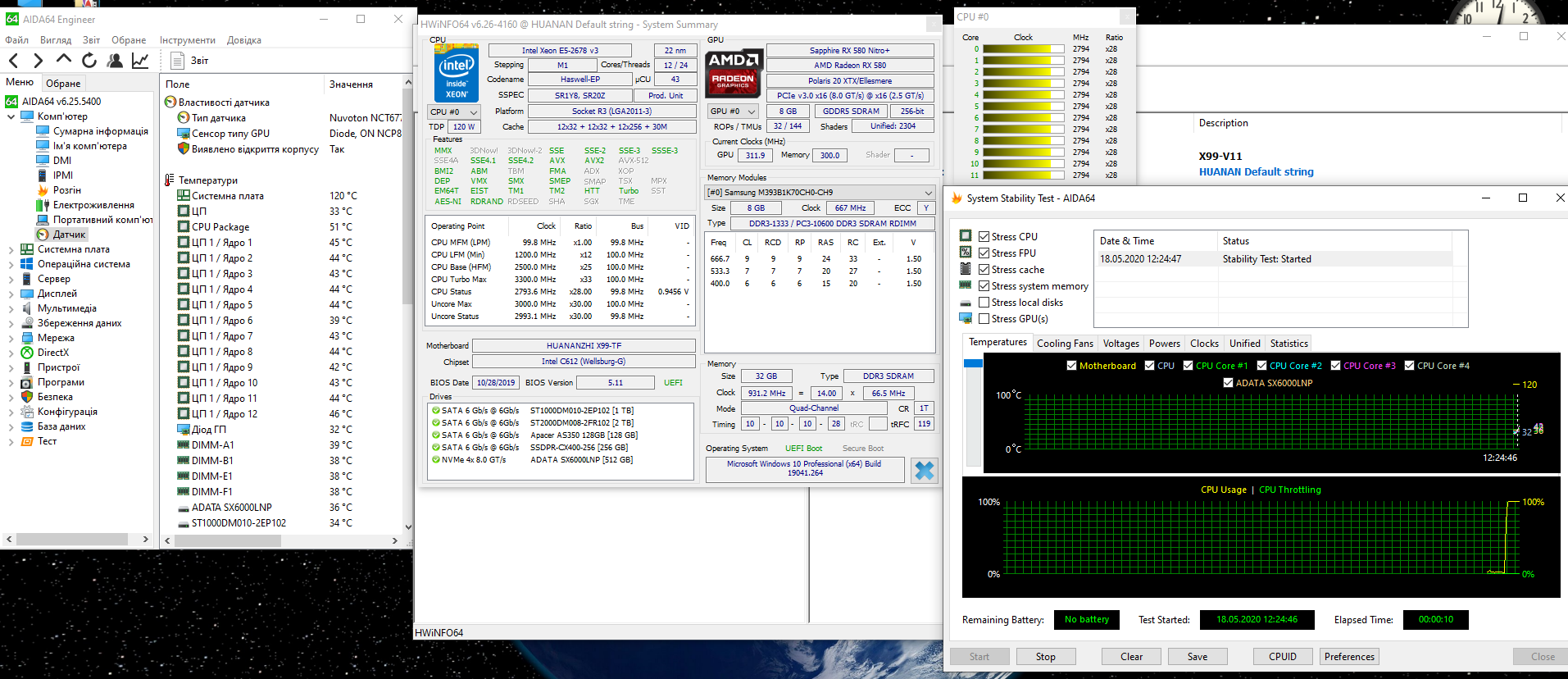Click the Stop button in stability test
The height and width of the screenshot is (679, 1568).
click(x=1045, y=656)
